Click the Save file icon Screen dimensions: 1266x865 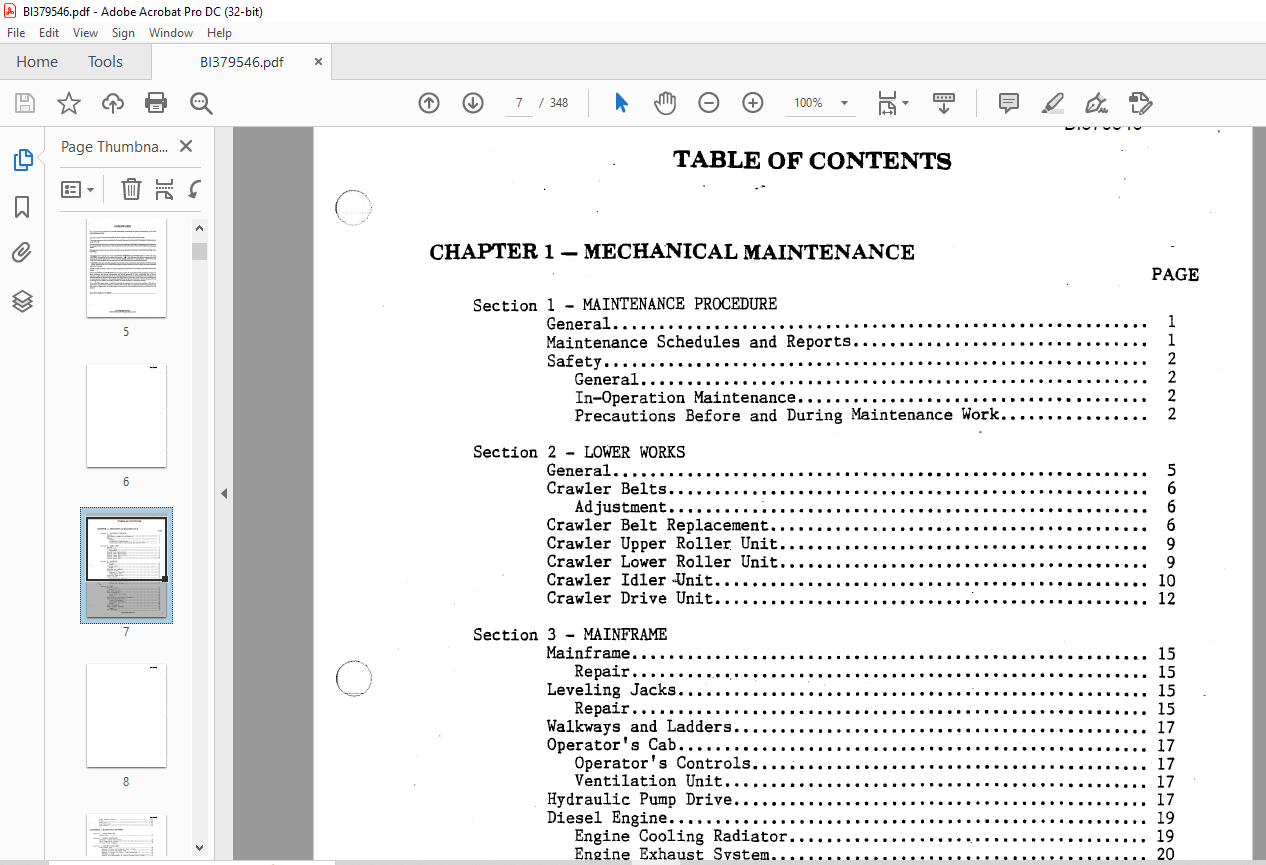(x=25, y=103)
